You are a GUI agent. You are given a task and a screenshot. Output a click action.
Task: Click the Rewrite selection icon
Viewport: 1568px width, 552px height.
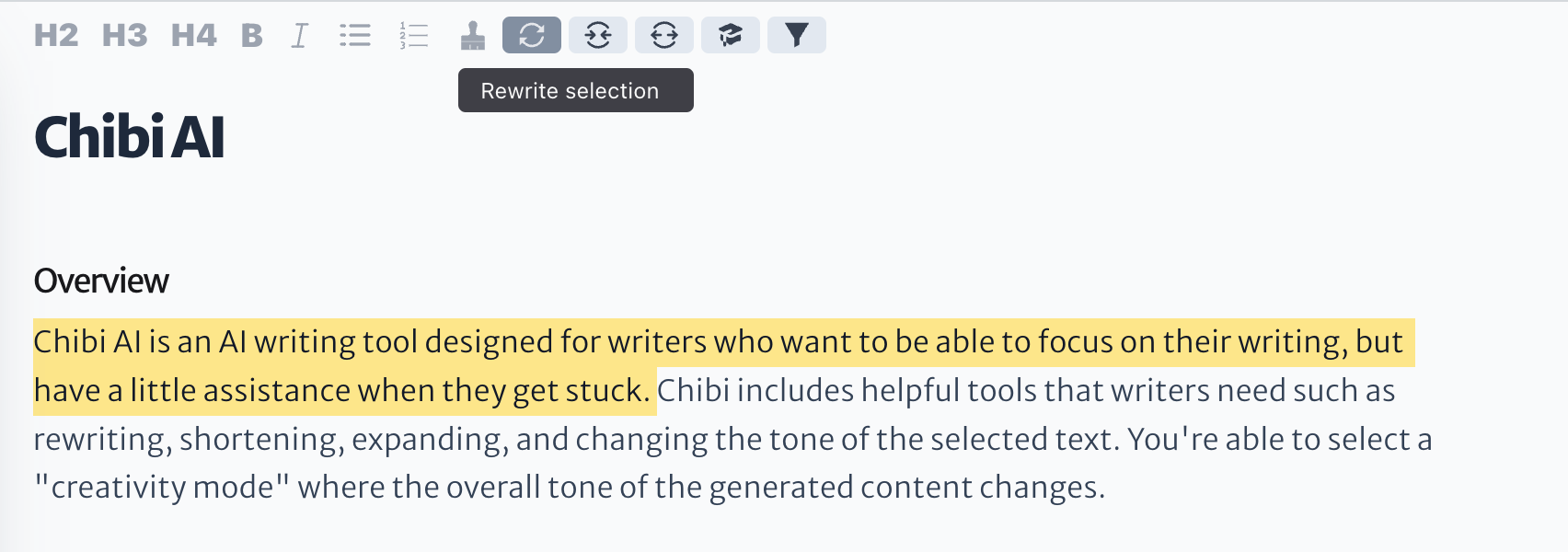(x=532, y=35)
